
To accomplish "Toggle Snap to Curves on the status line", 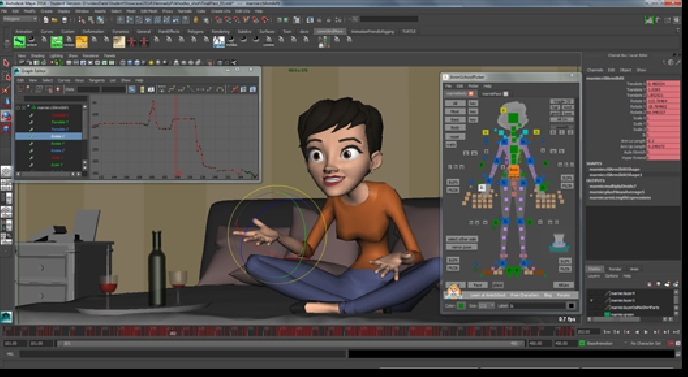I will click(227, 20).
